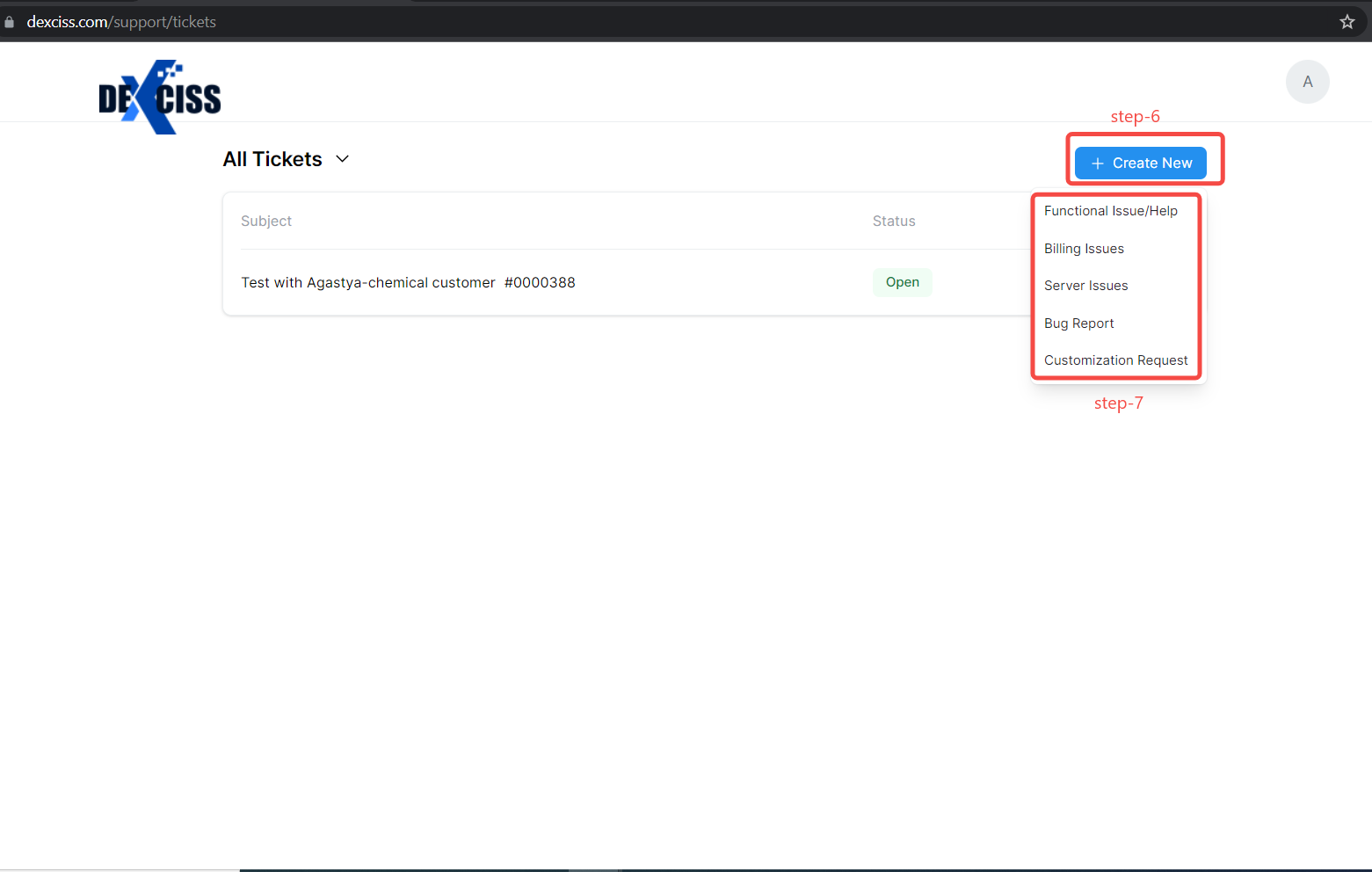This screenshot has width=1372, height=872.
Task: Select Server Issues from the list
Action: click(x=1085, y=285)
